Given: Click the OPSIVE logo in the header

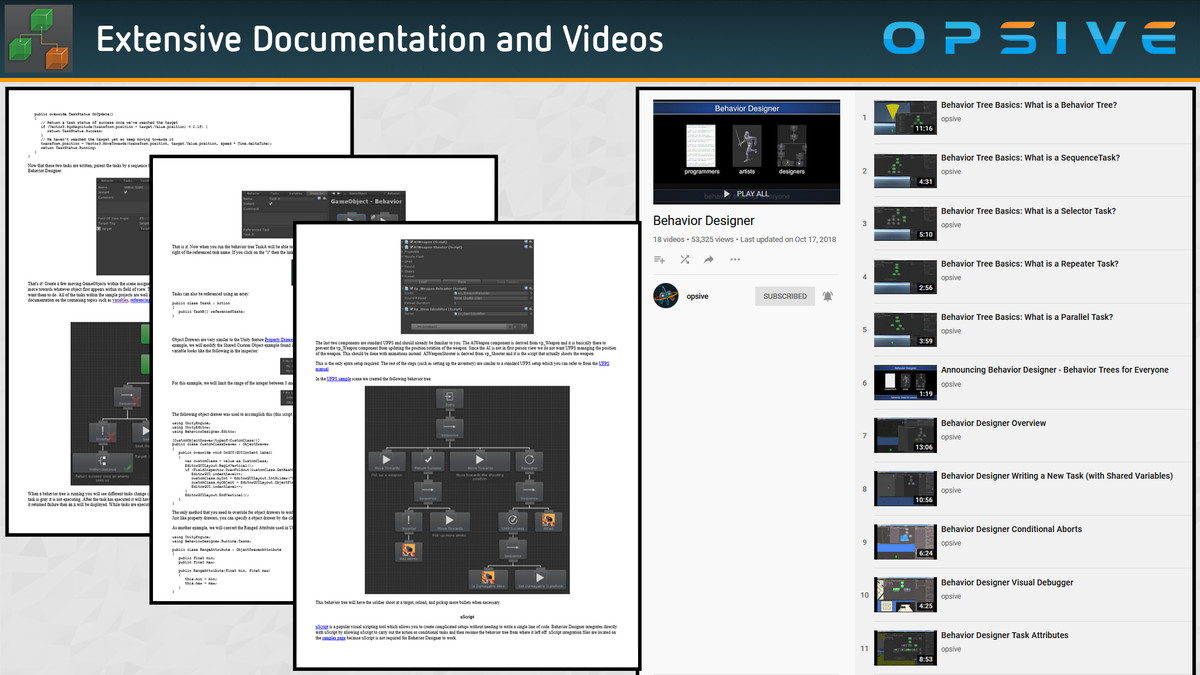Looking at the screenshot, I should [x=1030, y=39].
